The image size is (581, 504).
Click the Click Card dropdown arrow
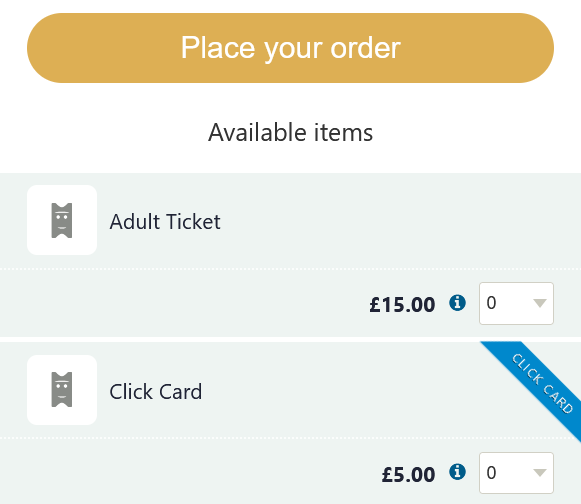540,473
